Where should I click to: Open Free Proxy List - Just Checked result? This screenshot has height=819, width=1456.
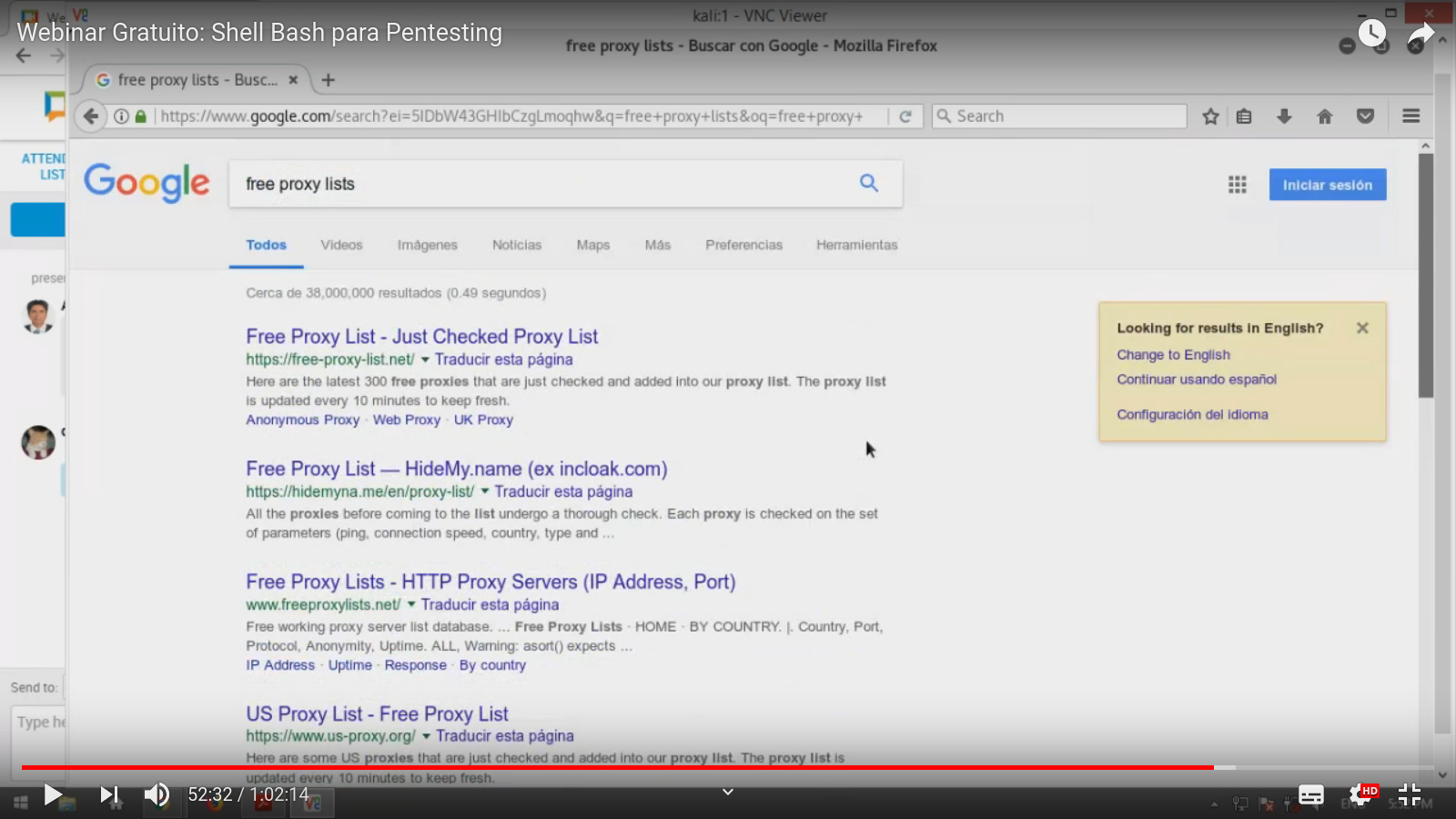coord(421,336)
